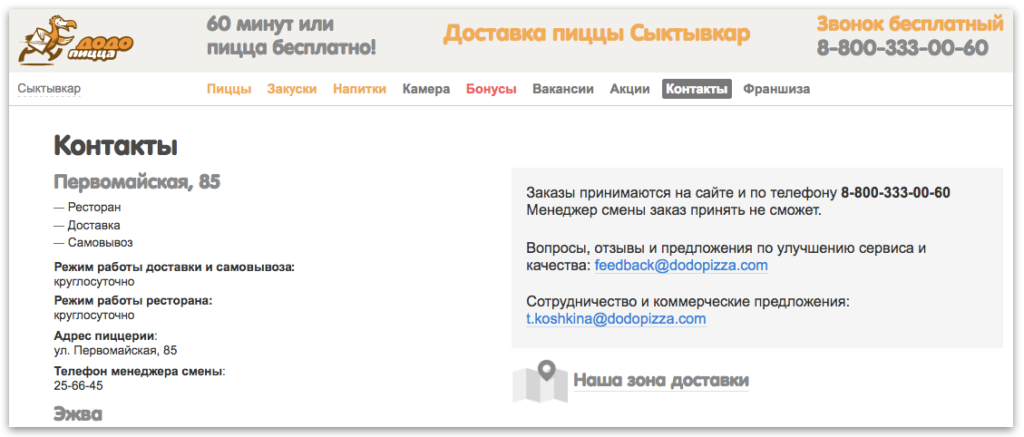Open the Пиццы menu section
Image resolution: width=1024 pixels, height=437 pixels.
[x=229, y=89]
